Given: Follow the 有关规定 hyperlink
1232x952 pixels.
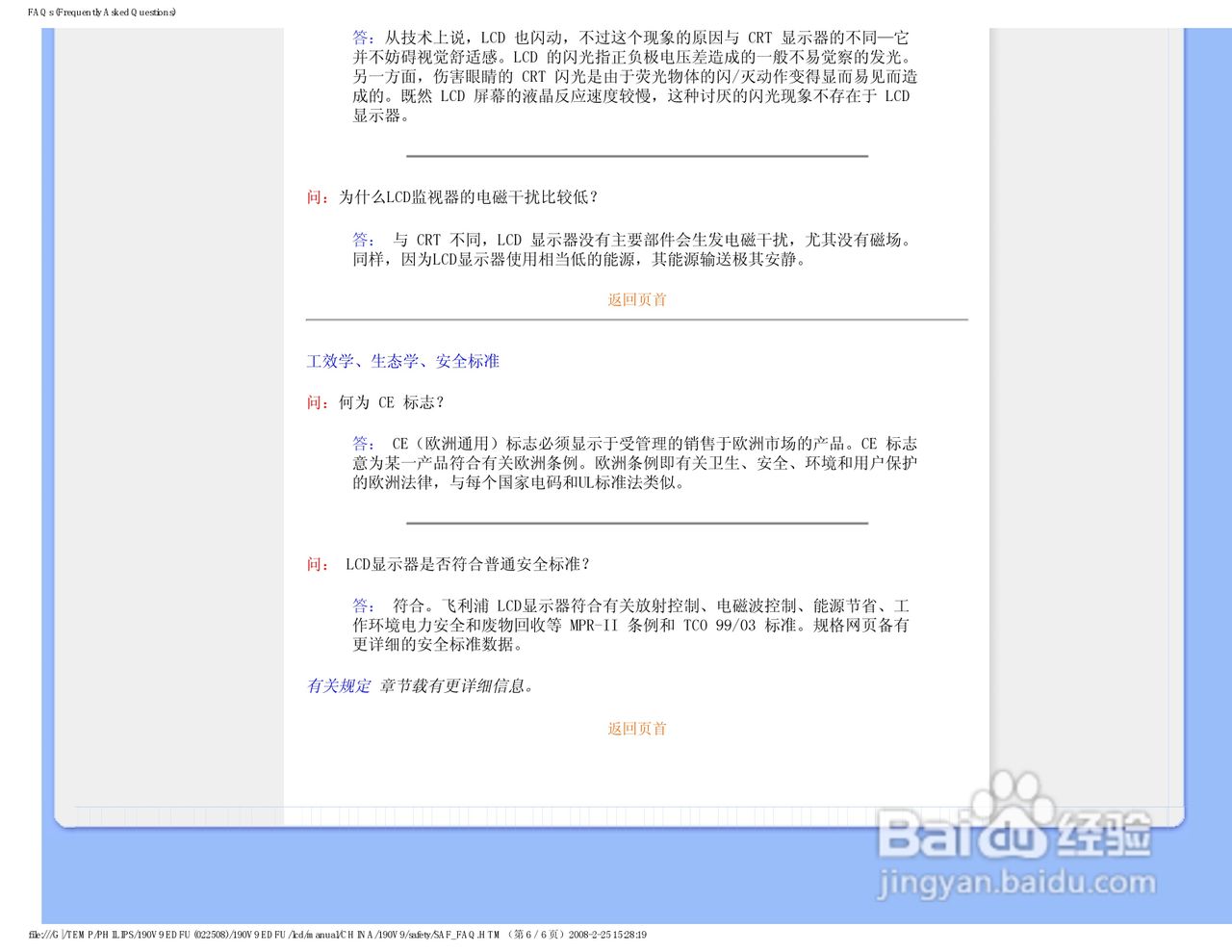Looking at the screenshot, I should (337, 685).
